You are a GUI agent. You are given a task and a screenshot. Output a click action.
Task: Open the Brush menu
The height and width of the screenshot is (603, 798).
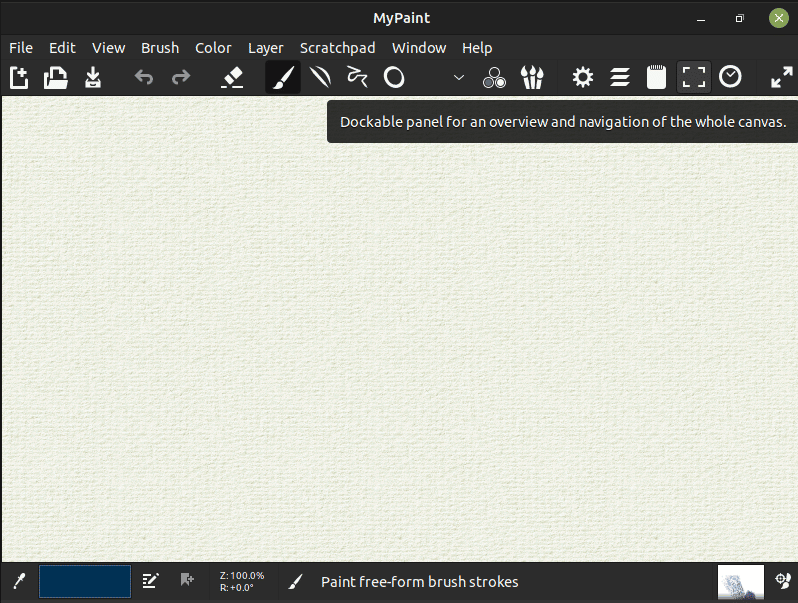coord(160,48)
